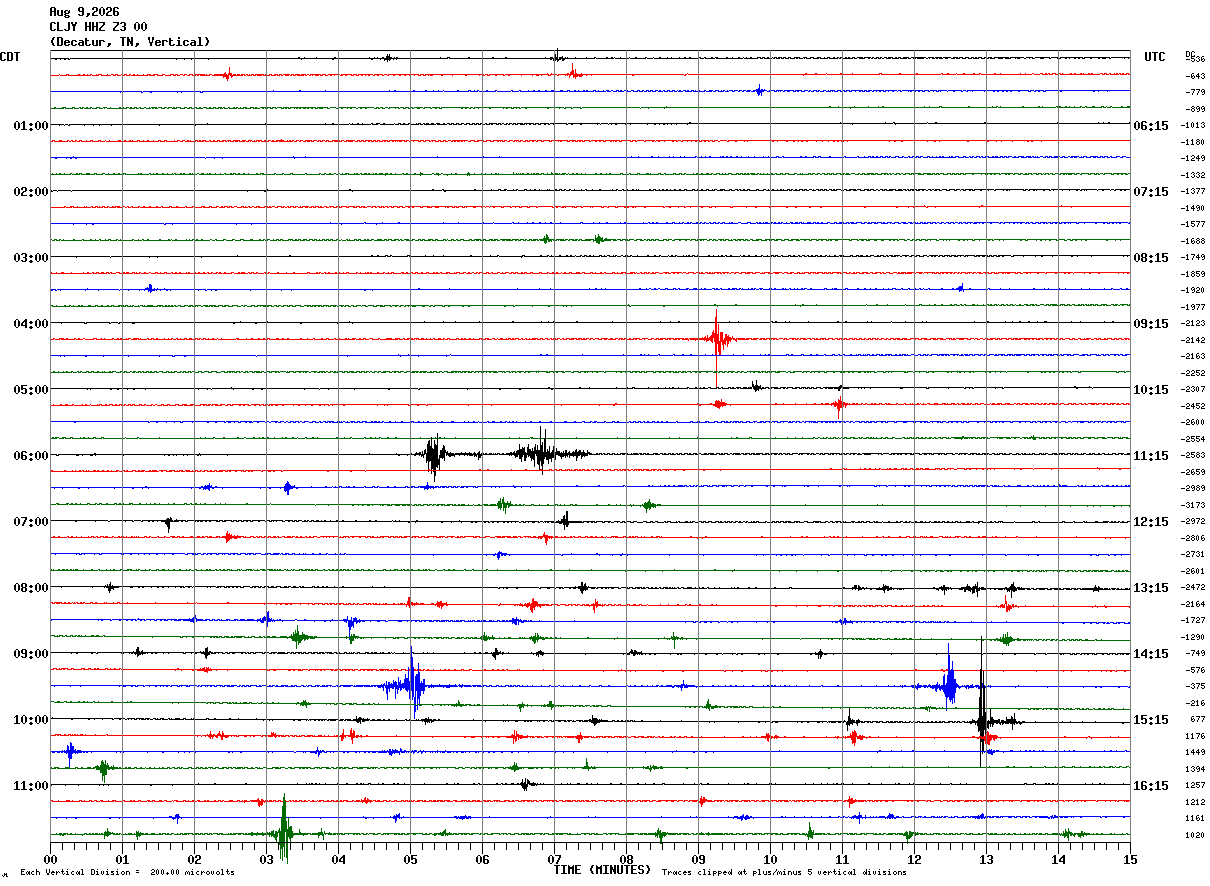Click the DC offset value -1013
This screenshot has width=1210, height=886.
[1193, 126]
